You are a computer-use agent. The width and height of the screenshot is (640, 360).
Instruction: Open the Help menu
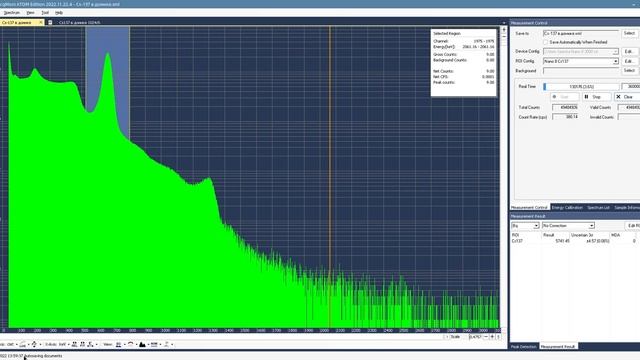coord(59,13)
